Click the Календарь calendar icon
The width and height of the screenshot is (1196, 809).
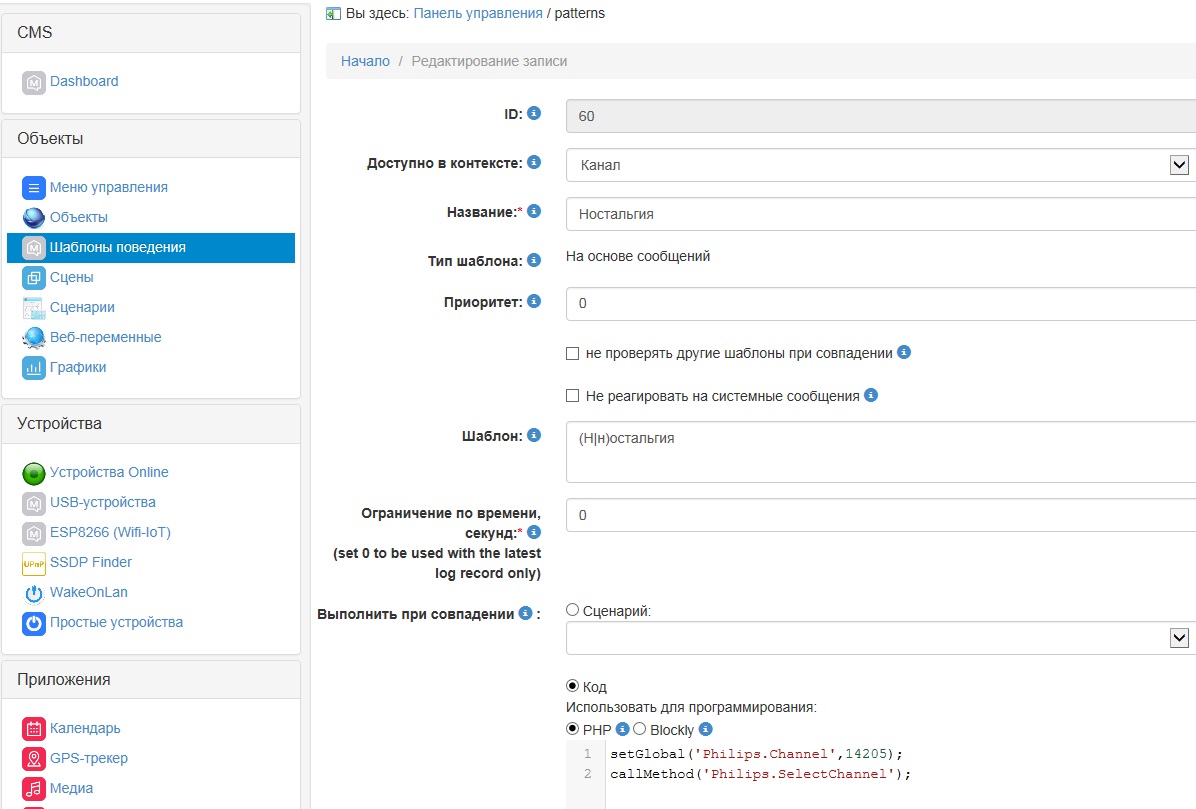coord(34,729)
